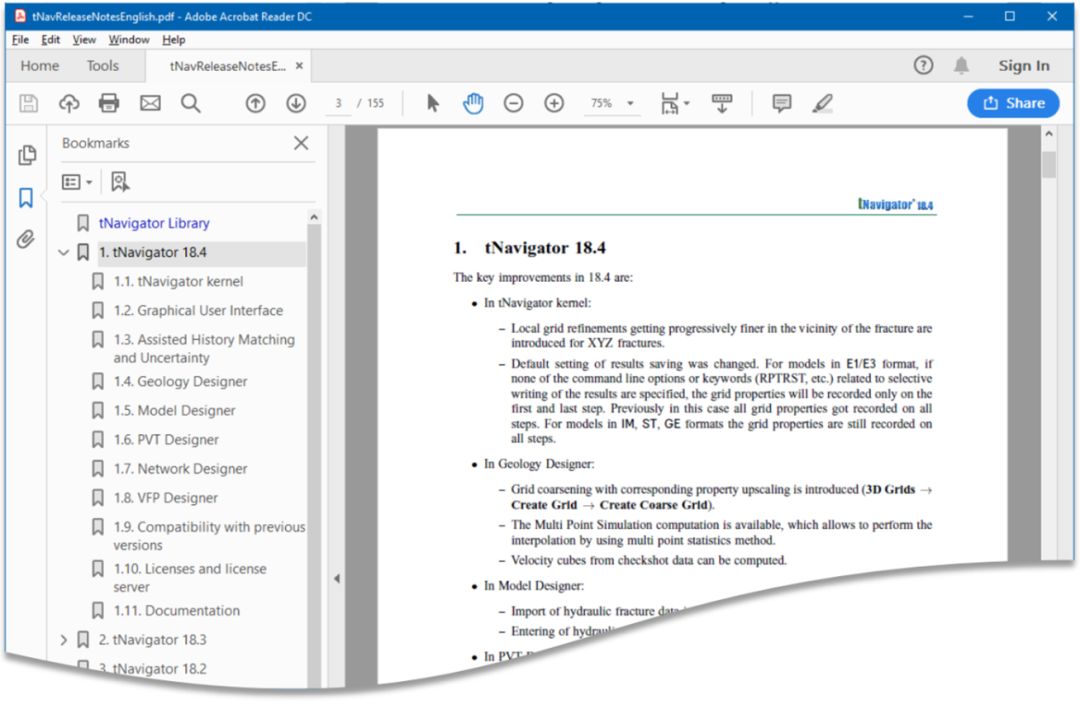This screenshot has height=705, width=1080.
Task: Activate the Hand pan tool
Action: tap(473, 103)
